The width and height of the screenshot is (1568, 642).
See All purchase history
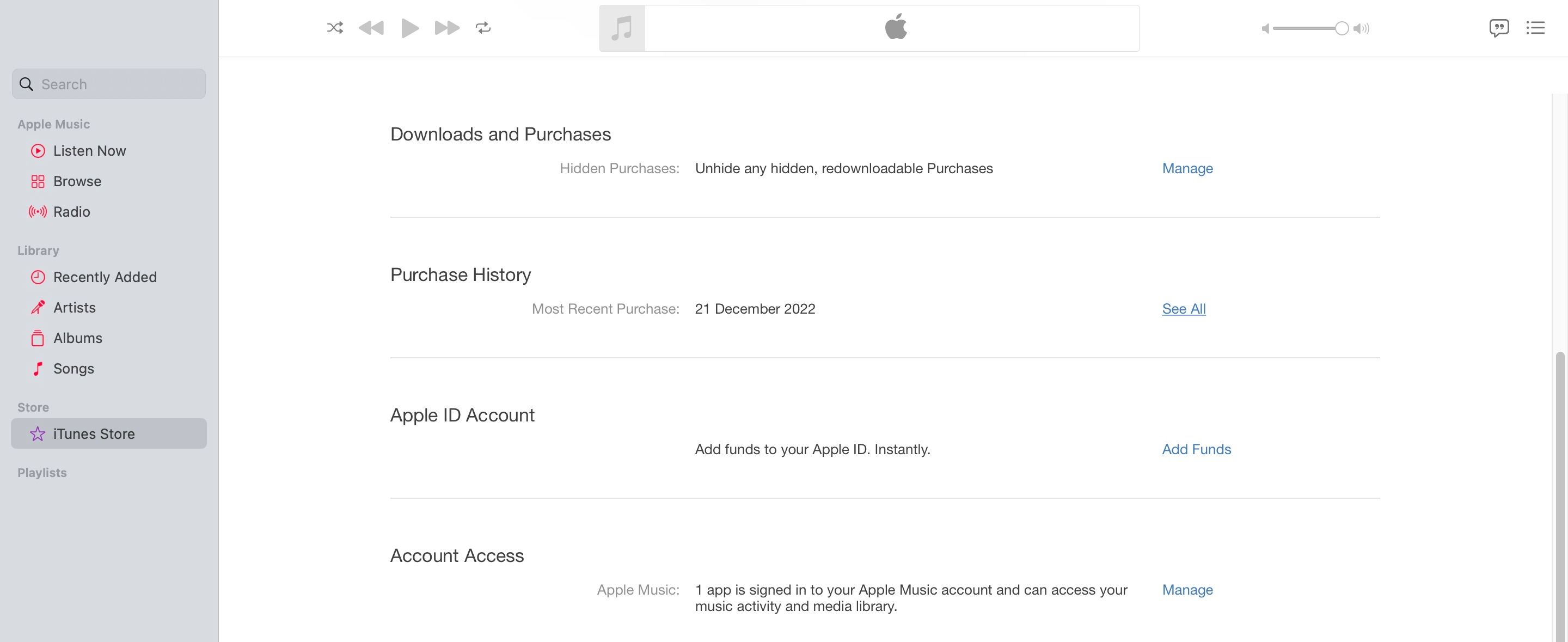pyautogui.click(x=1183, y=309)
